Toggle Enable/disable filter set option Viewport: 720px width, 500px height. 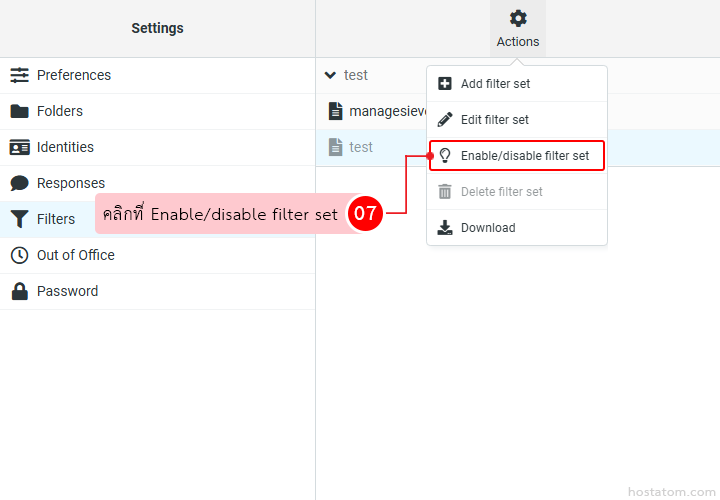pyautogui.click(x=524, y=156)
